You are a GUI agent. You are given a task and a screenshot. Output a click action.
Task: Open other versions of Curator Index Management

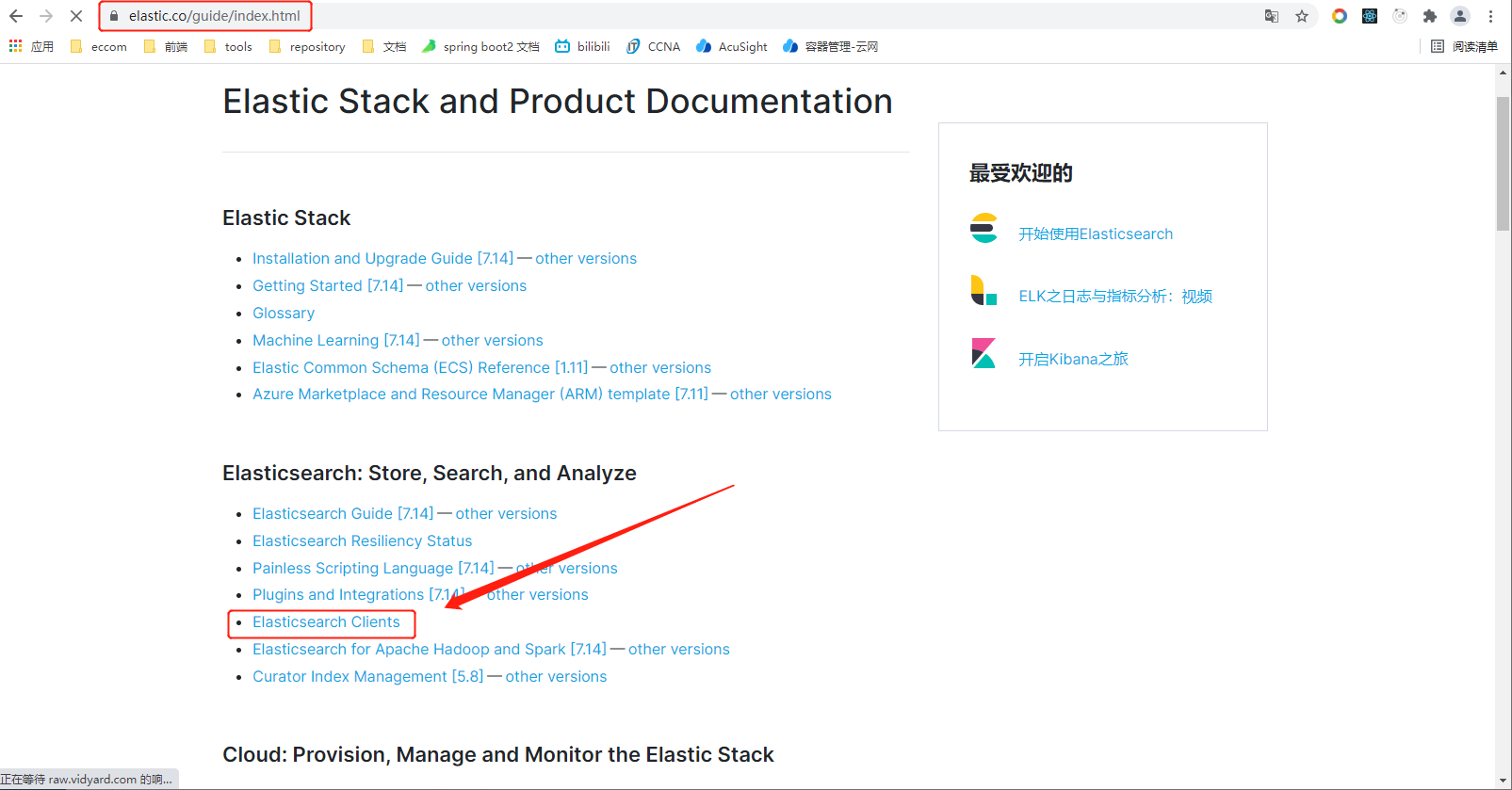pyautogui.click(x=556, y=676)
